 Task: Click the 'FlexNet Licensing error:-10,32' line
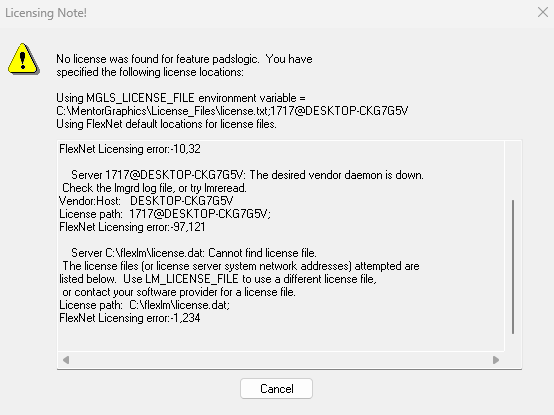[x=130, y=149]
